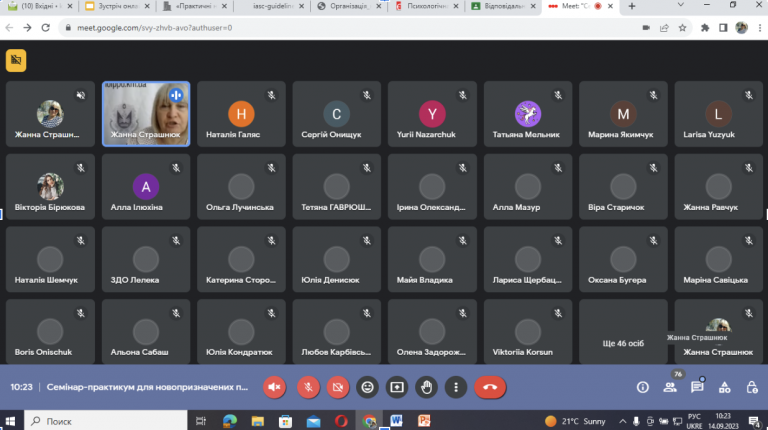Screen dimensions: 768x430
Task: Expand hidden system tray icons arrow
Action: (623, 421)
